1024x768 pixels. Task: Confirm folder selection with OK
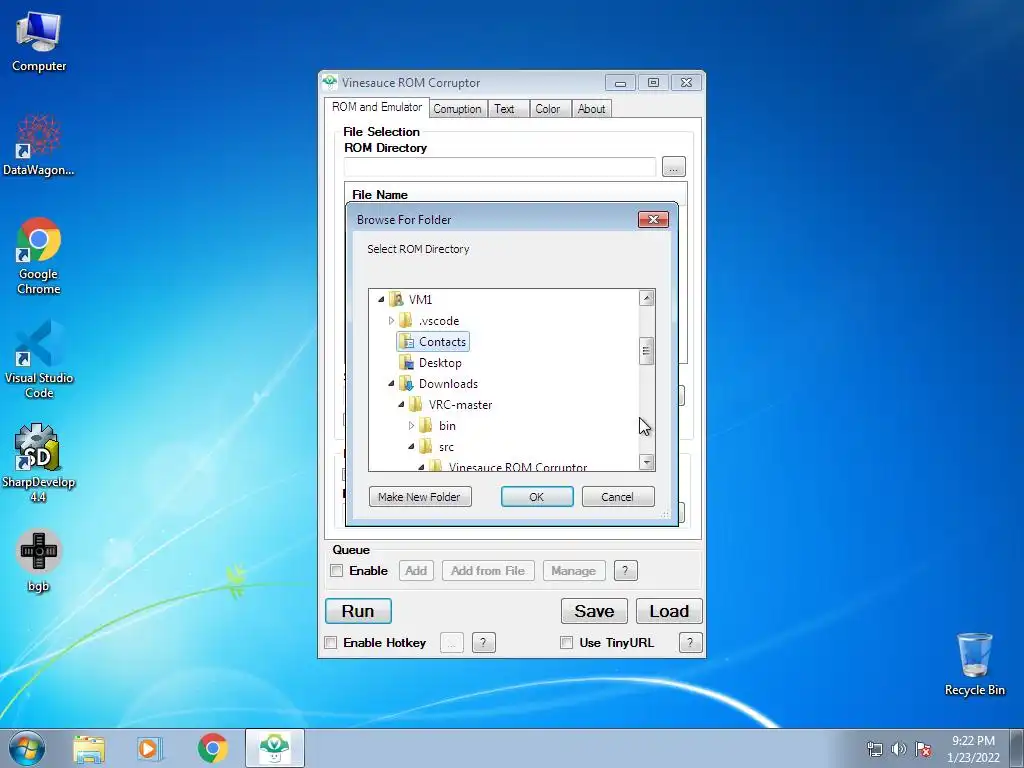[x=537, y=496]
